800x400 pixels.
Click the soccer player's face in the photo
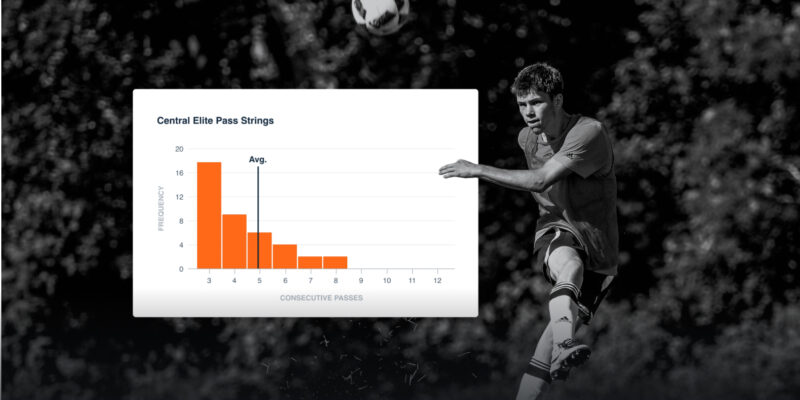[x=538, y=98]
